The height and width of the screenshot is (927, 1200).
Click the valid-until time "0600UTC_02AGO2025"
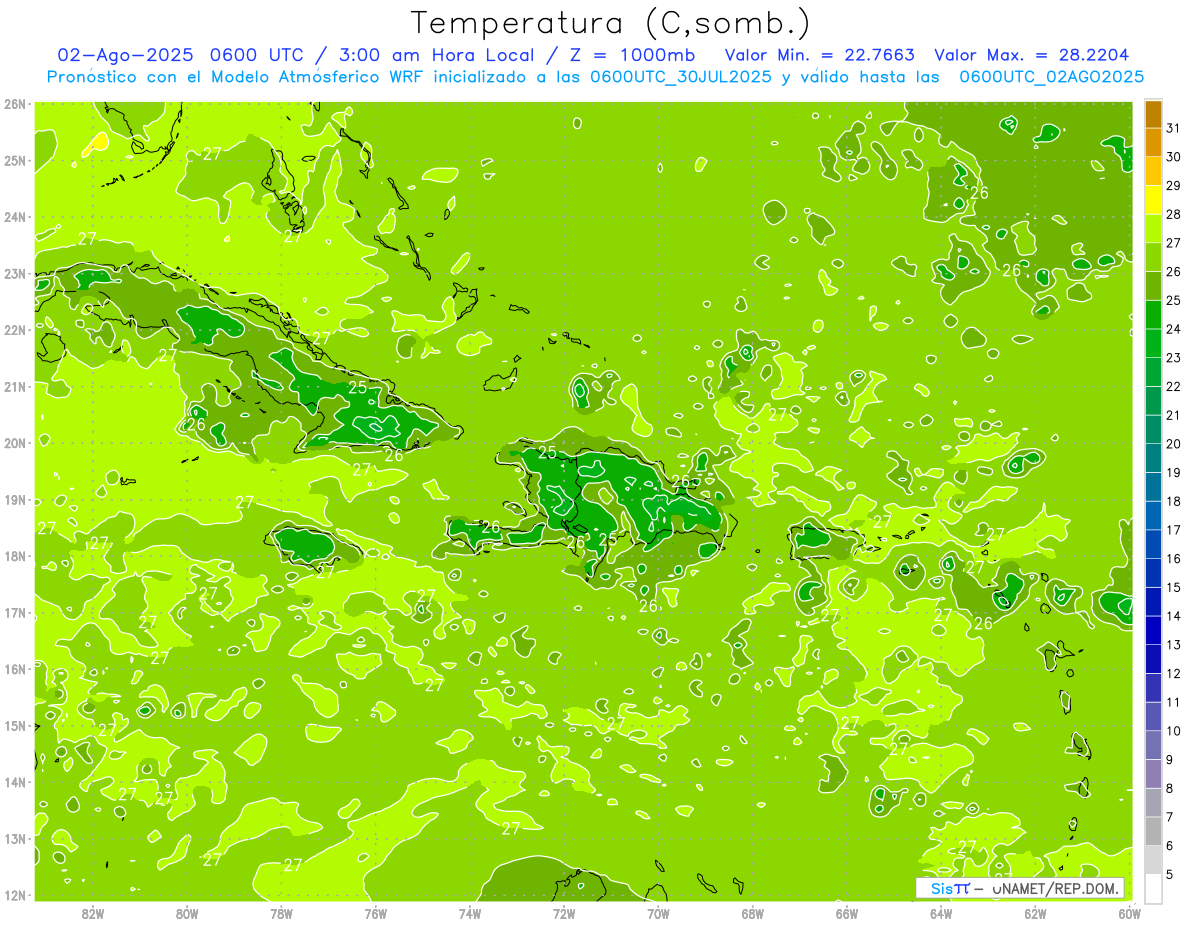point(1052,77)
